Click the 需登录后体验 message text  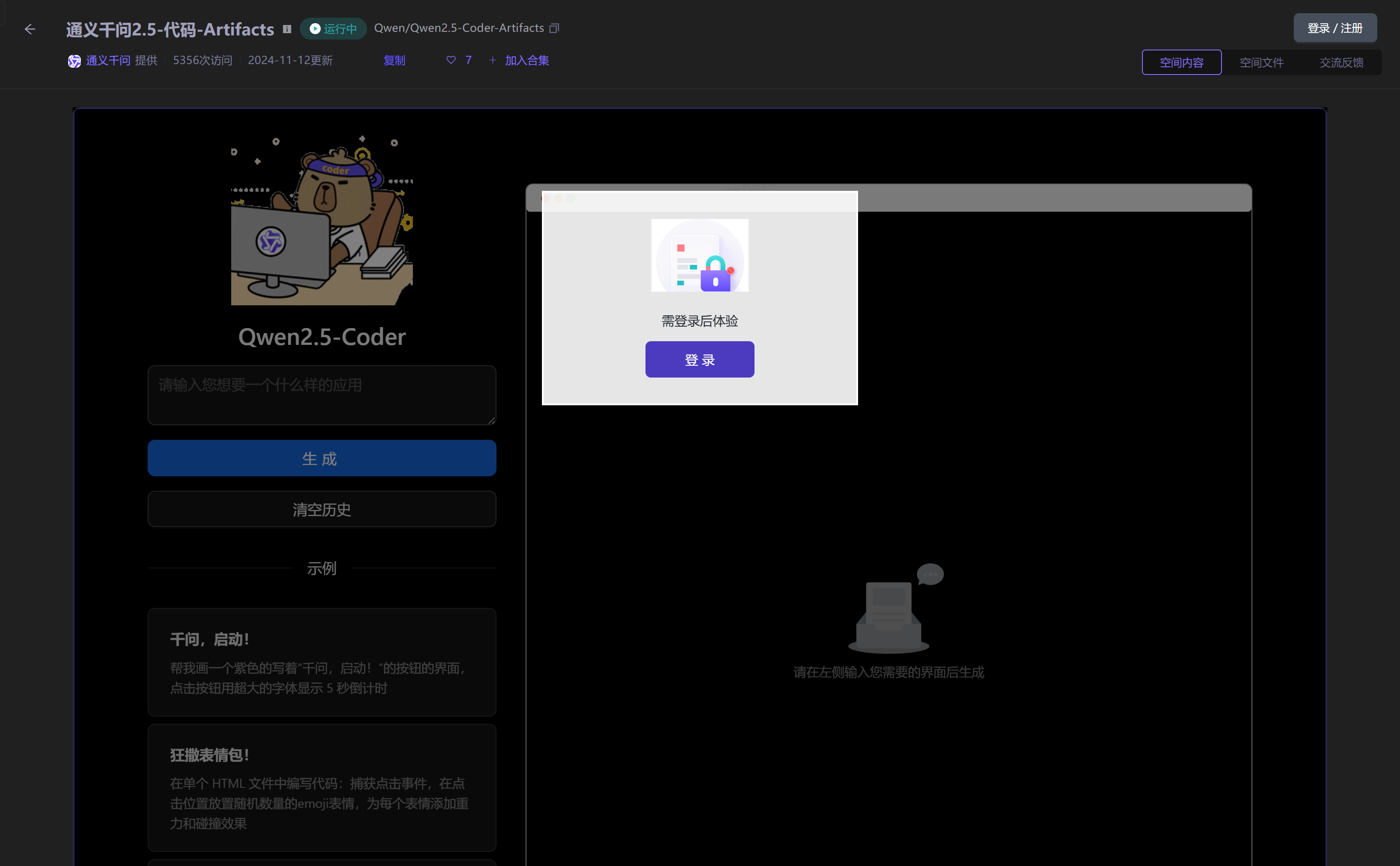click(700, 321)
